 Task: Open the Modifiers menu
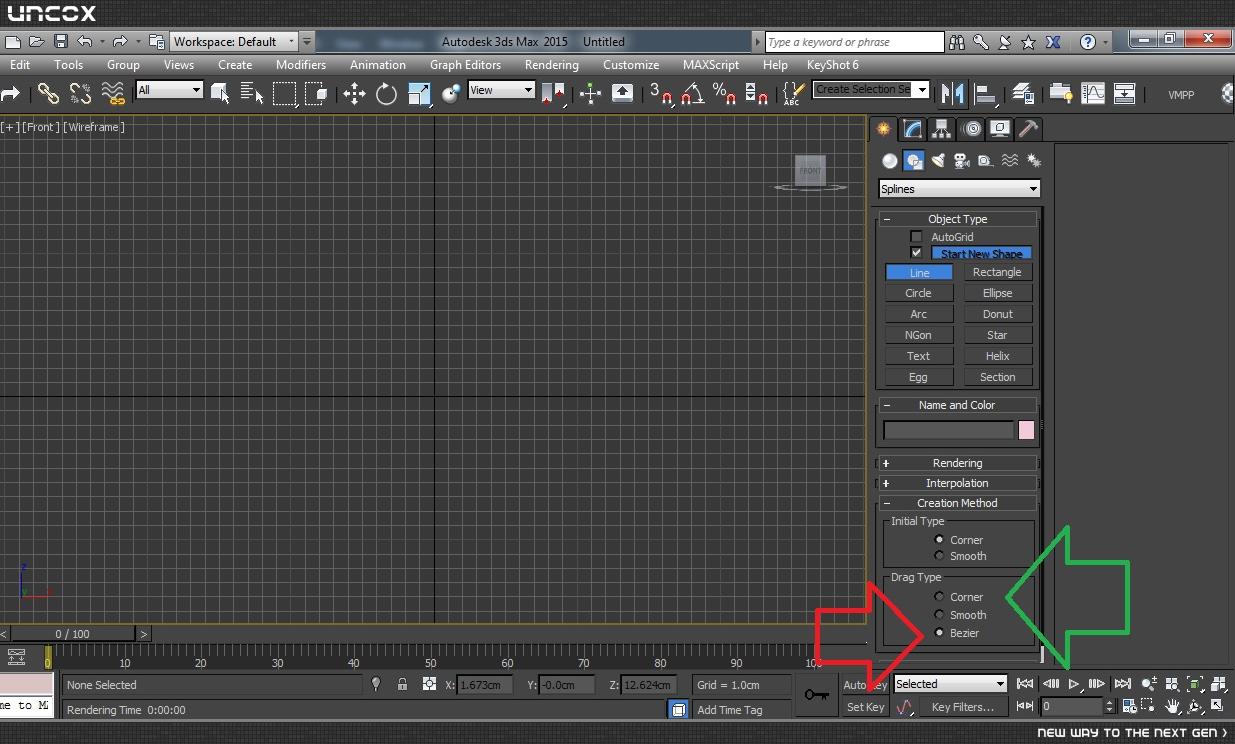point(301,64)
